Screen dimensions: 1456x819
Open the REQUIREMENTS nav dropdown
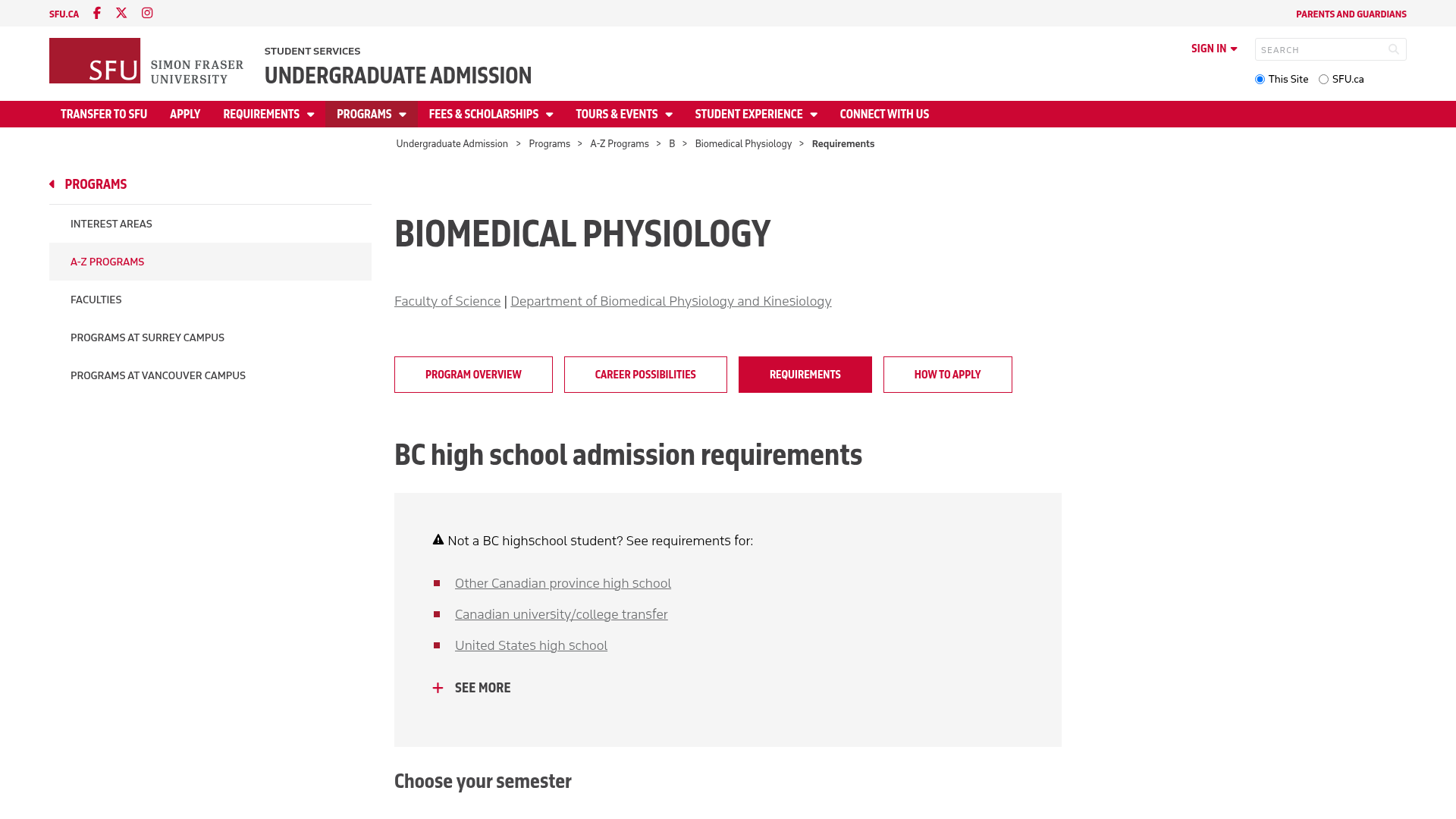[268, 114]
